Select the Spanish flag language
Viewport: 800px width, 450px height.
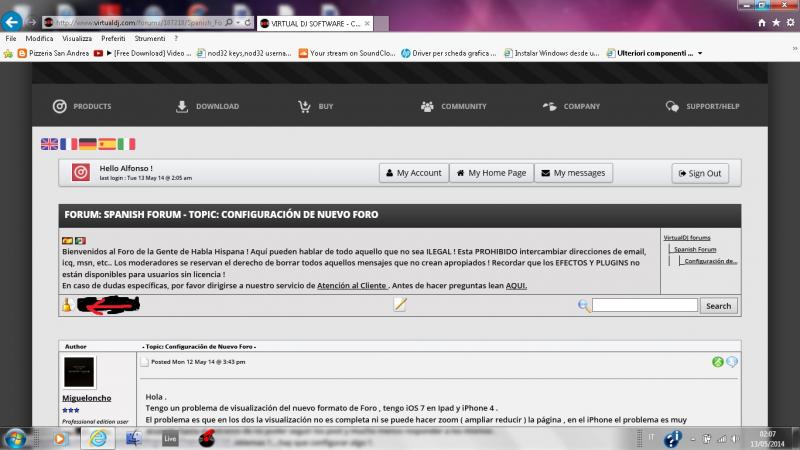coord(107,144)
